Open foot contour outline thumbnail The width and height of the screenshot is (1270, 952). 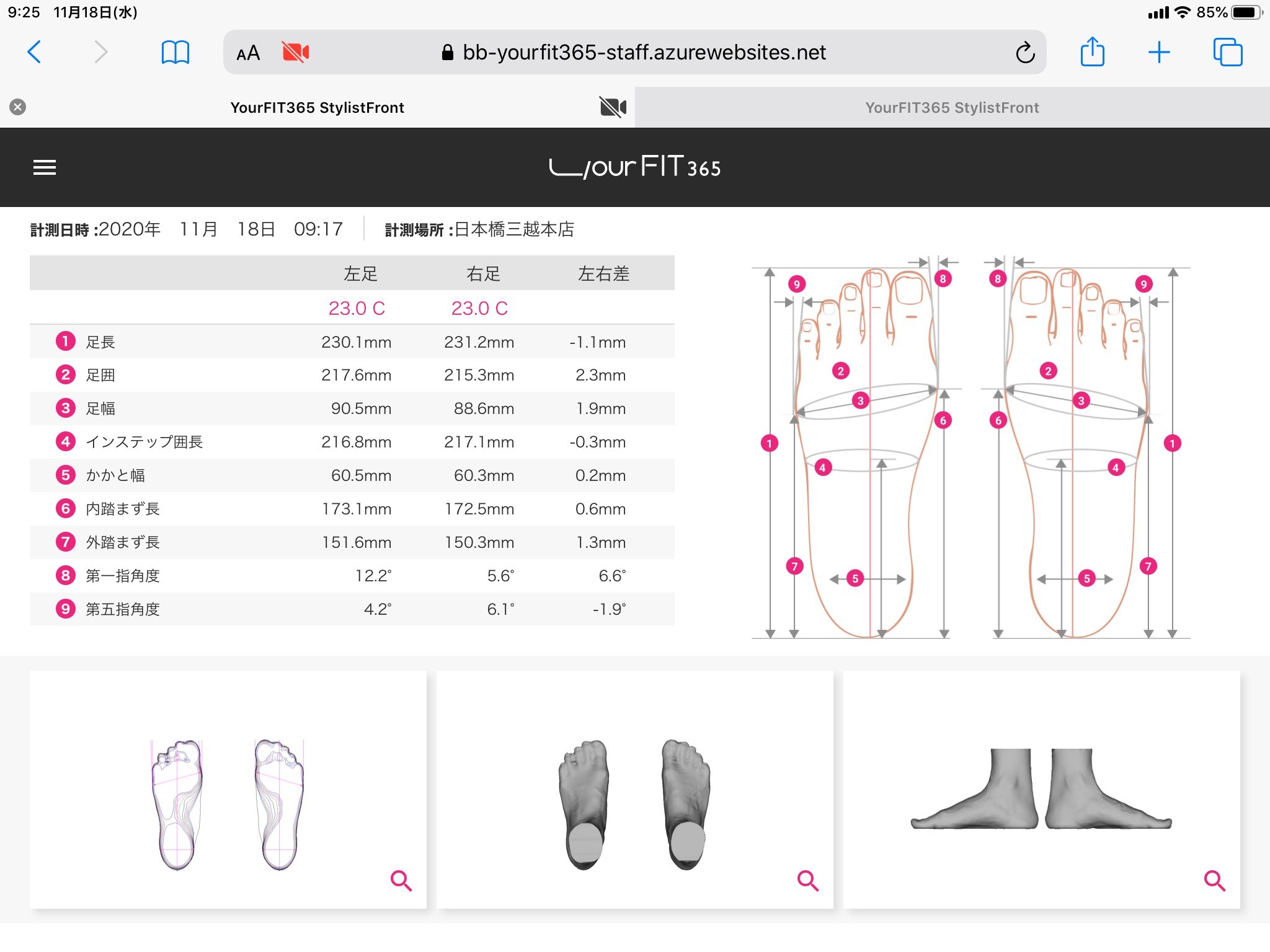coord(228,804)
